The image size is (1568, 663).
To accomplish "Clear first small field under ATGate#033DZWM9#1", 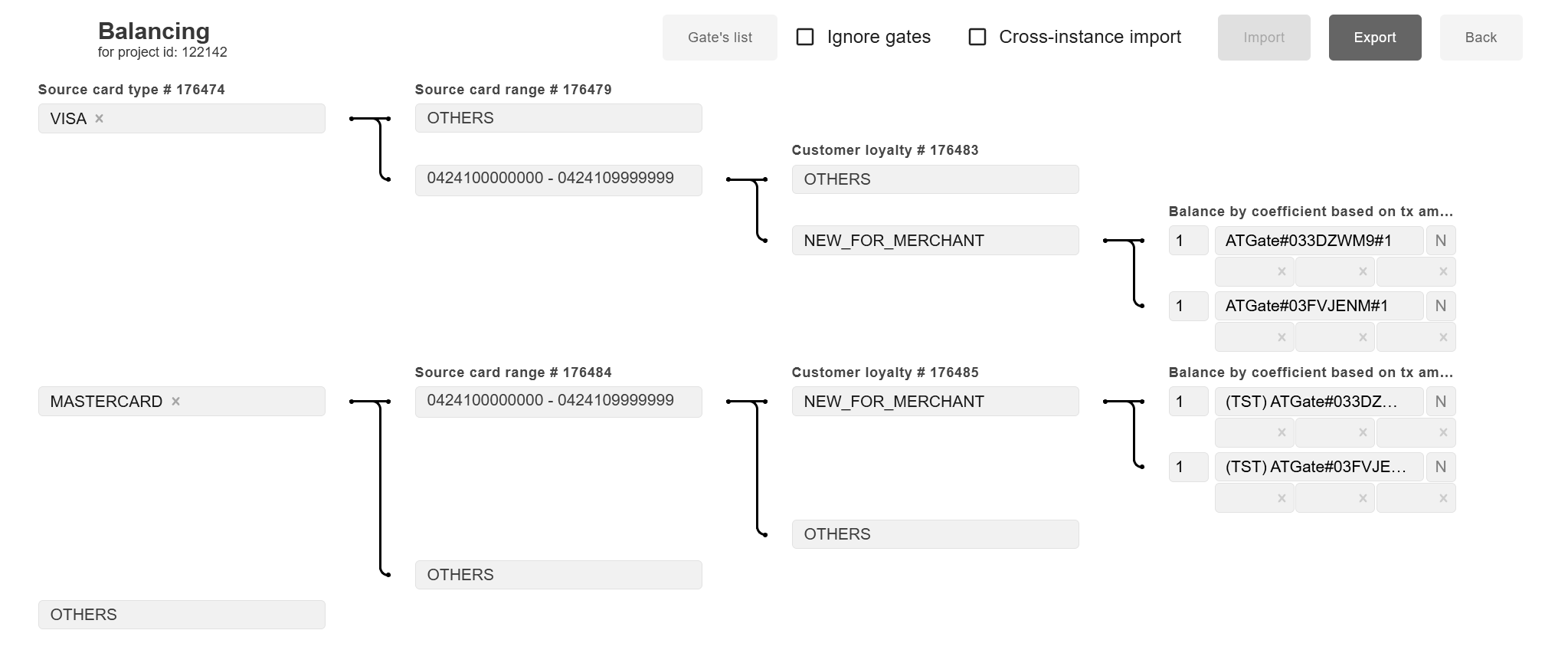I will tap(1281, 272).
